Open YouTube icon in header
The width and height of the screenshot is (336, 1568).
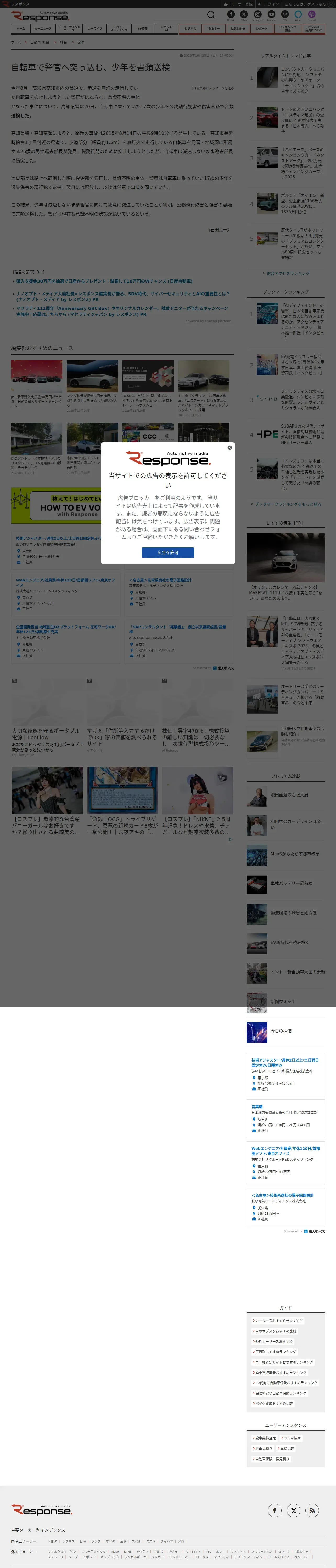[271, 14]
